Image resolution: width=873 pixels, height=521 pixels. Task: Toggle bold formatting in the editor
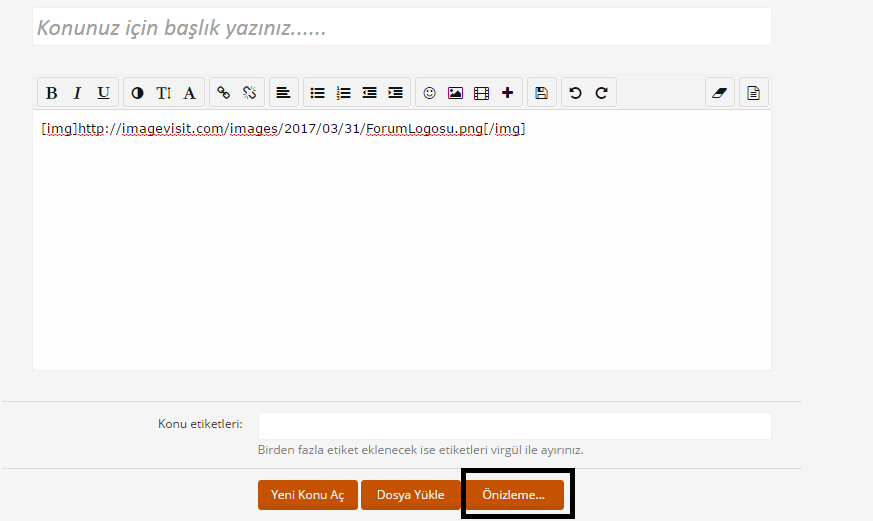[51, 93]
